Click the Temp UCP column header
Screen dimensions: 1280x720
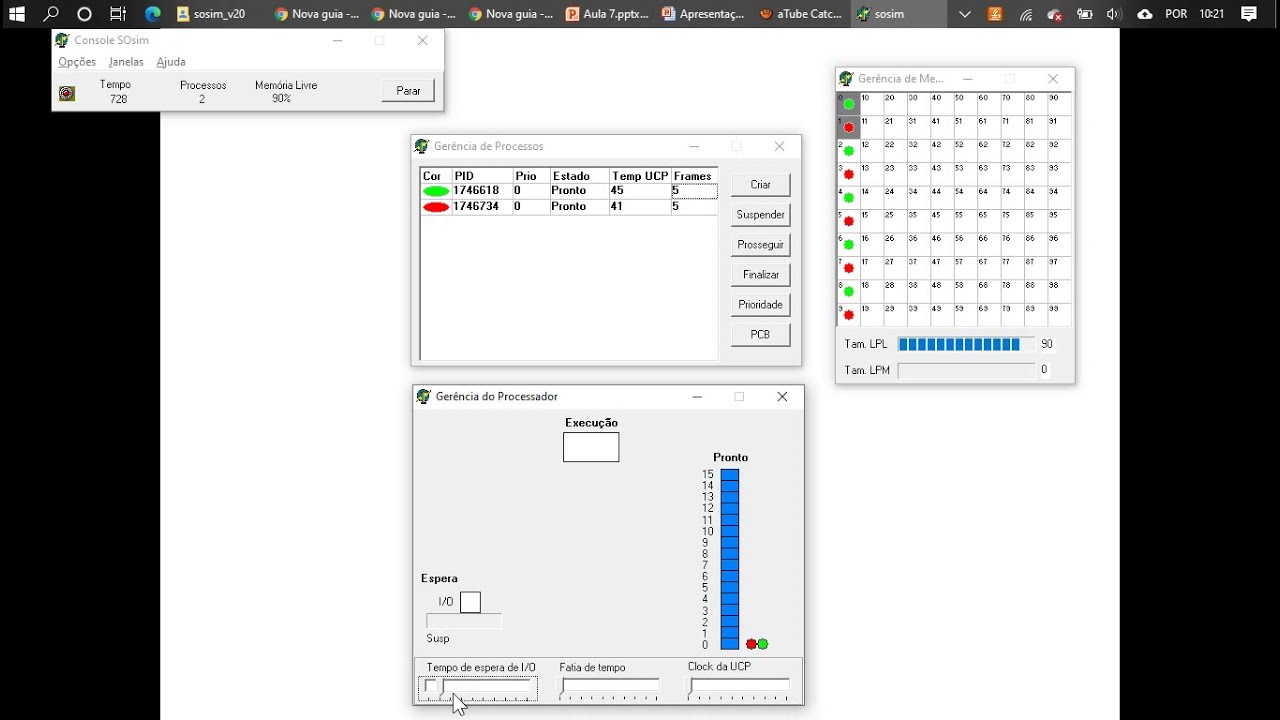(640, 176)
